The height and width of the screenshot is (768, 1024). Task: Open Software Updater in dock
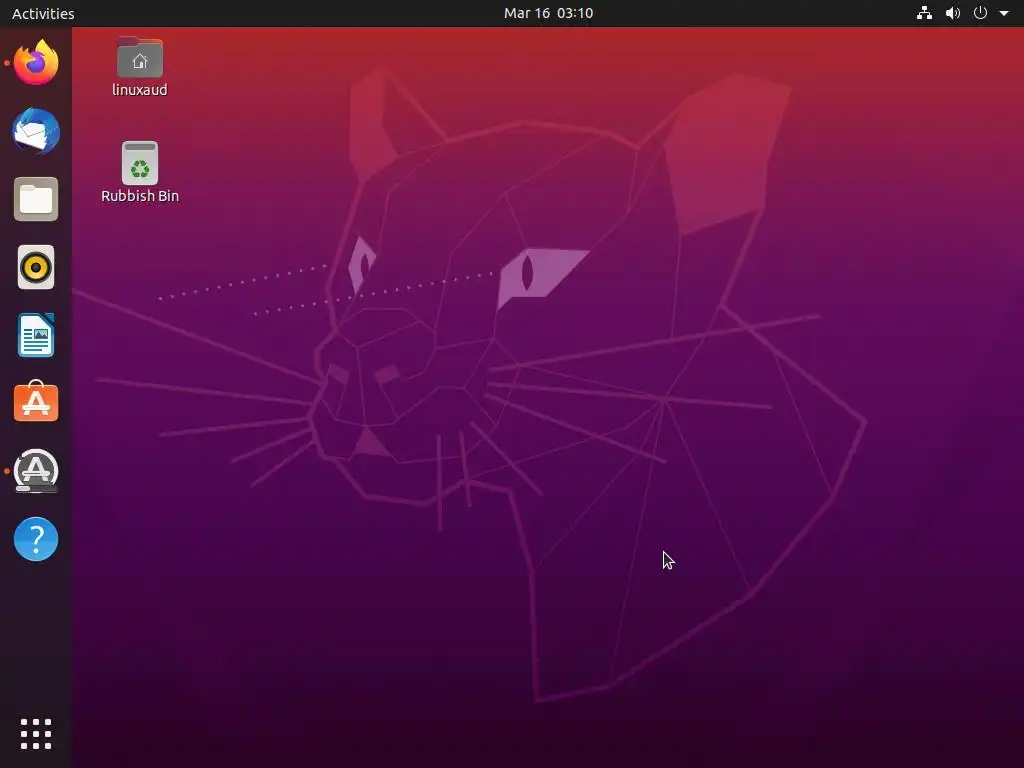tap(36, 471)
